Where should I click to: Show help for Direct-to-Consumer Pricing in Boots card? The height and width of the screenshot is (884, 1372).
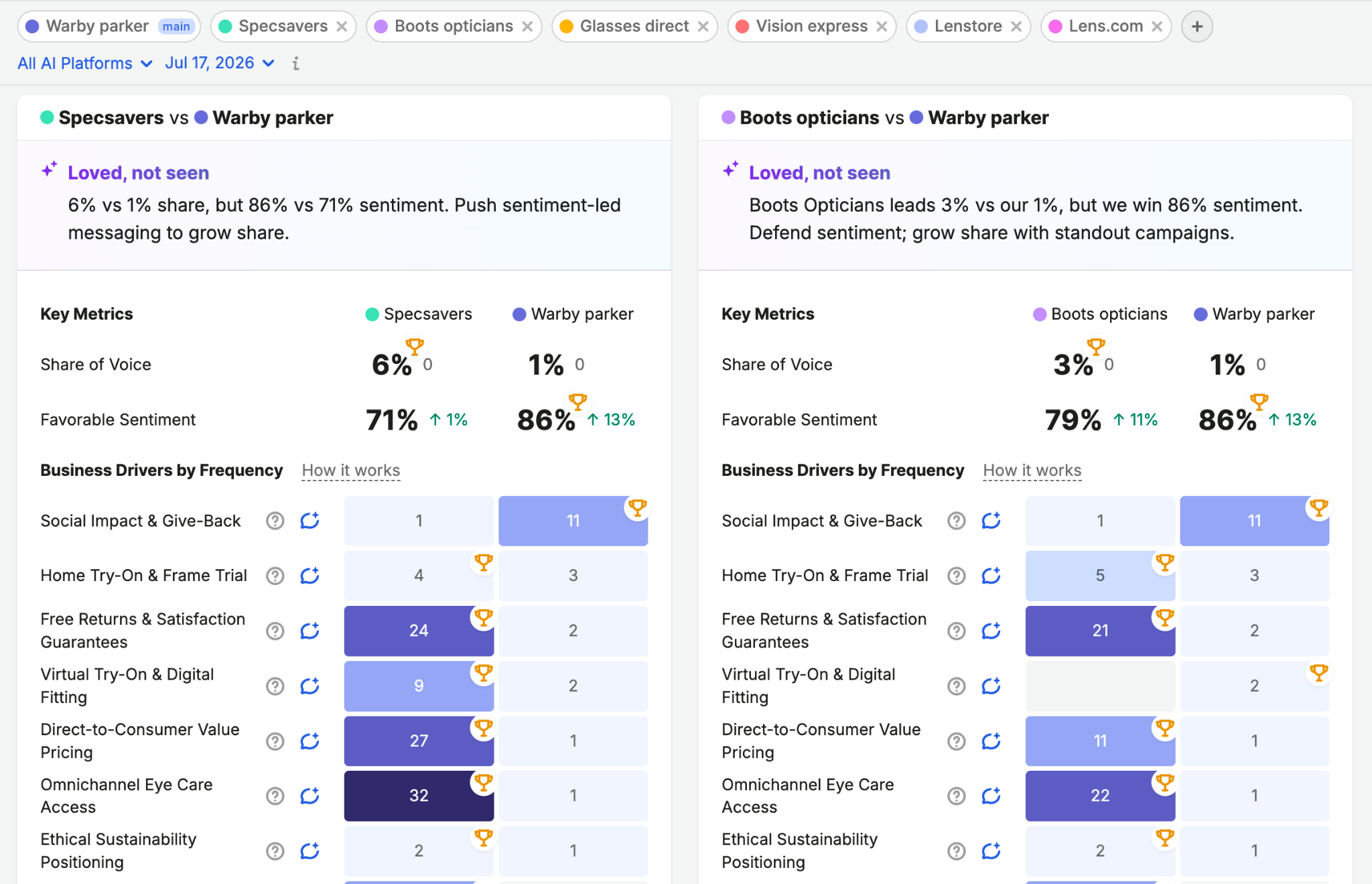956,741
